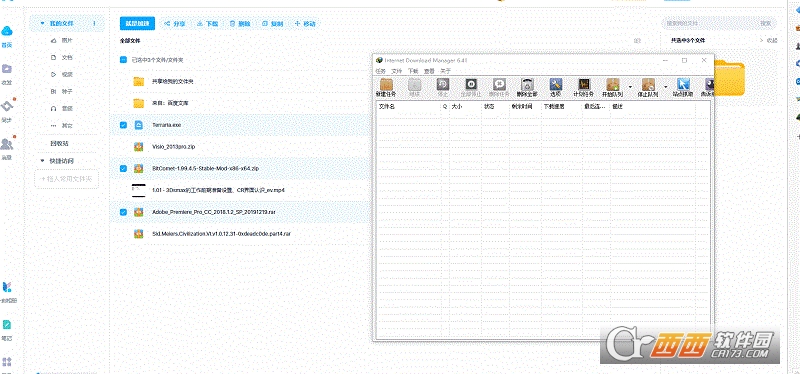The width and height of the screenshot is (800, 374).
Task: Collapse the 我的文件 tree triangle
Action: 42,23
